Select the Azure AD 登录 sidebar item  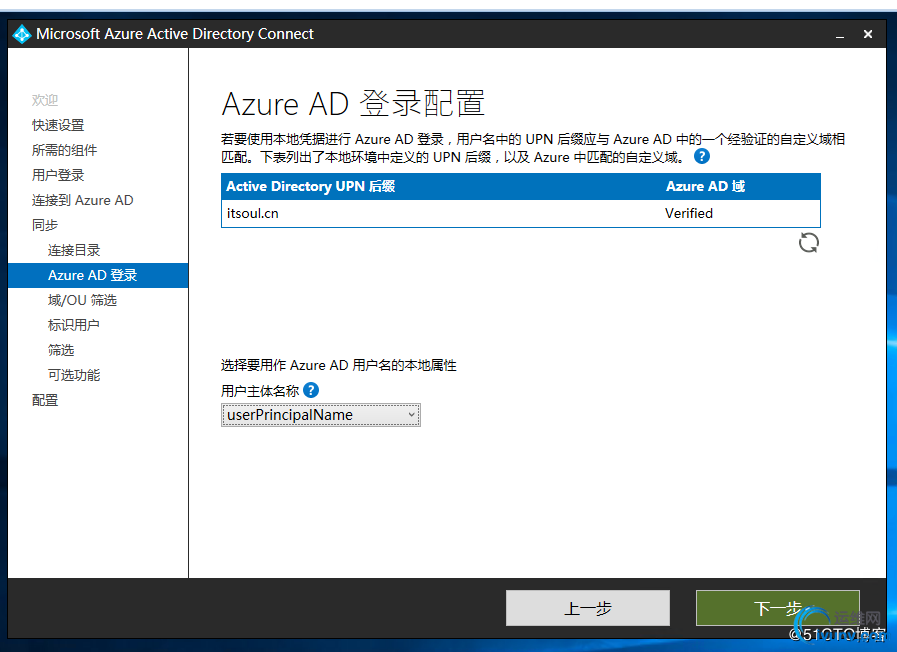pyautogui.click(x=98, y=275)
